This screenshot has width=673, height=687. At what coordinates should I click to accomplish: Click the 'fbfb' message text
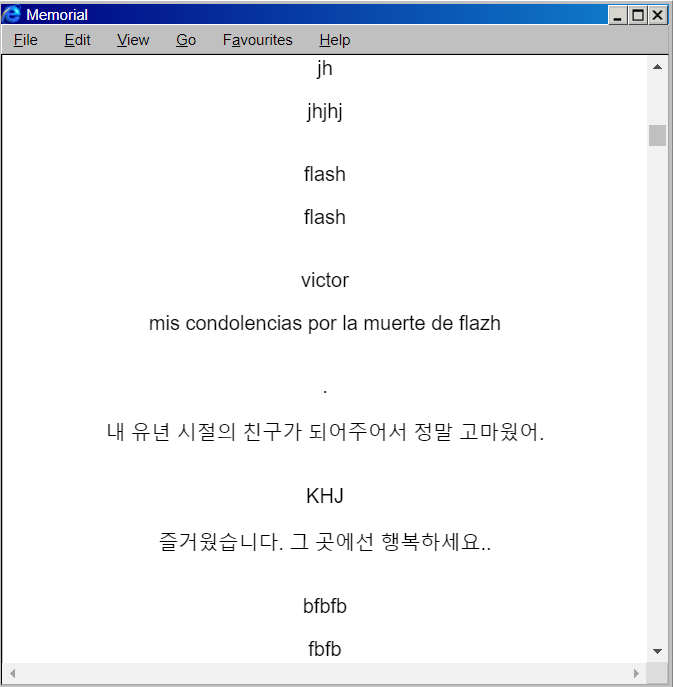pyautogui.click(x=325, y=649)
